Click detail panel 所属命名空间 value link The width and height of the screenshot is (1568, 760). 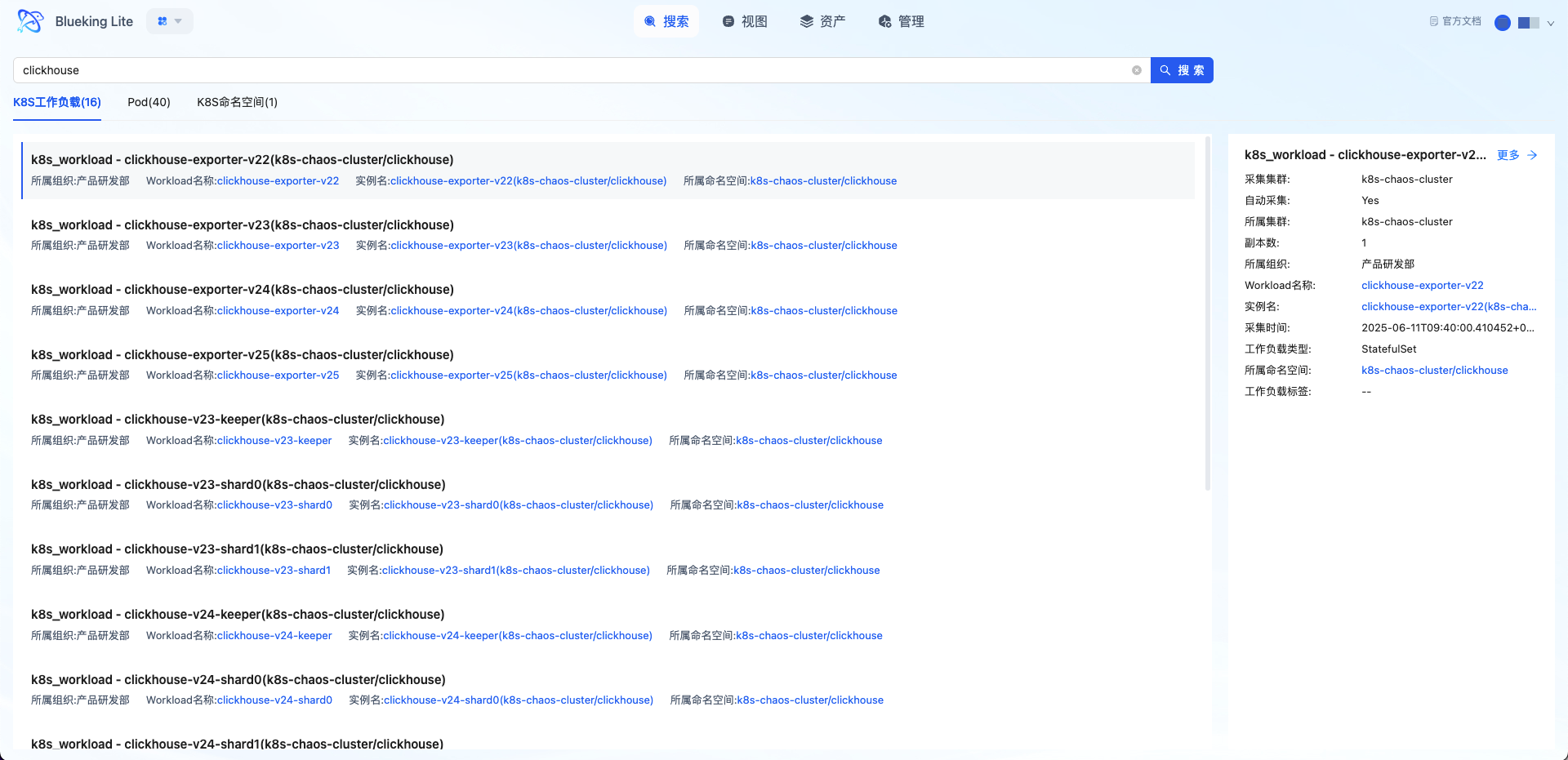(1435, 371)
